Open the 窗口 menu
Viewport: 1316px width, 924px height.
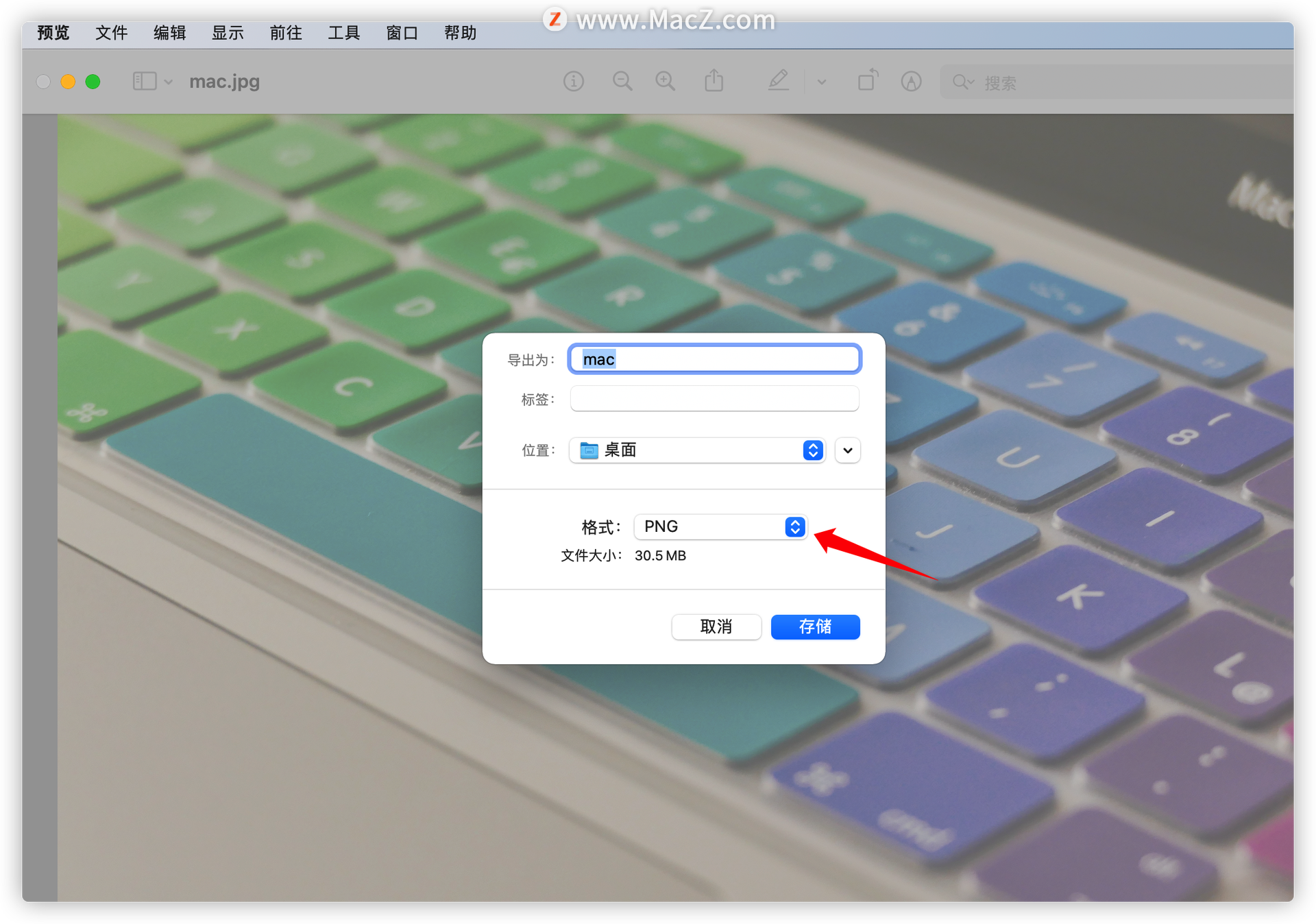[402, 33]
